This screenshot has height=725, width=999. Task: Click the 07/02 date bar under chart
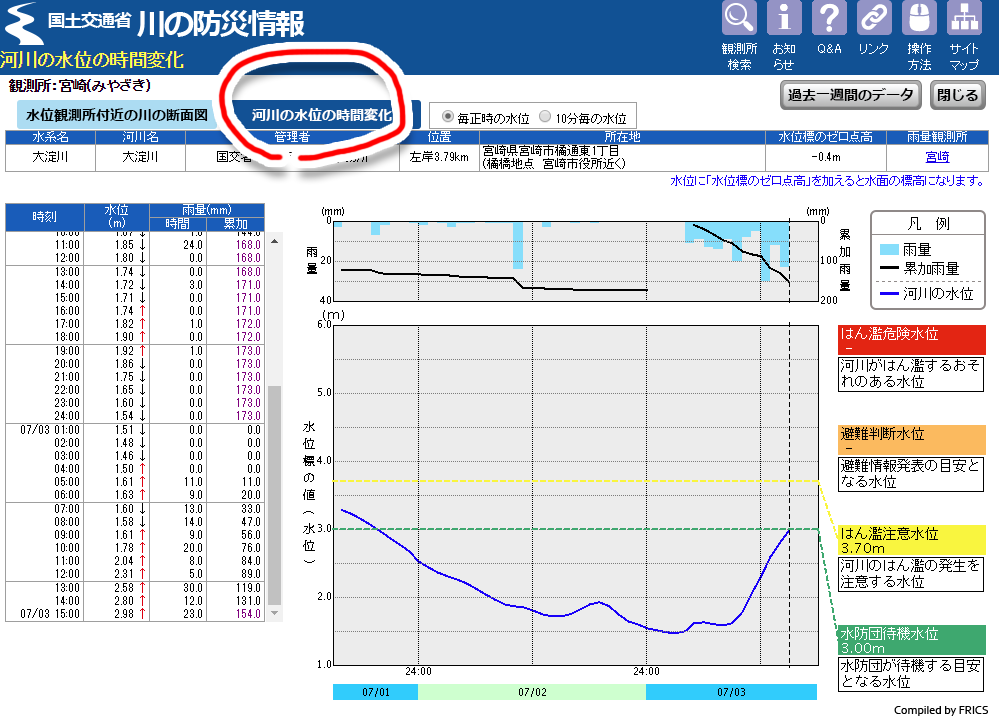[531, 692]
